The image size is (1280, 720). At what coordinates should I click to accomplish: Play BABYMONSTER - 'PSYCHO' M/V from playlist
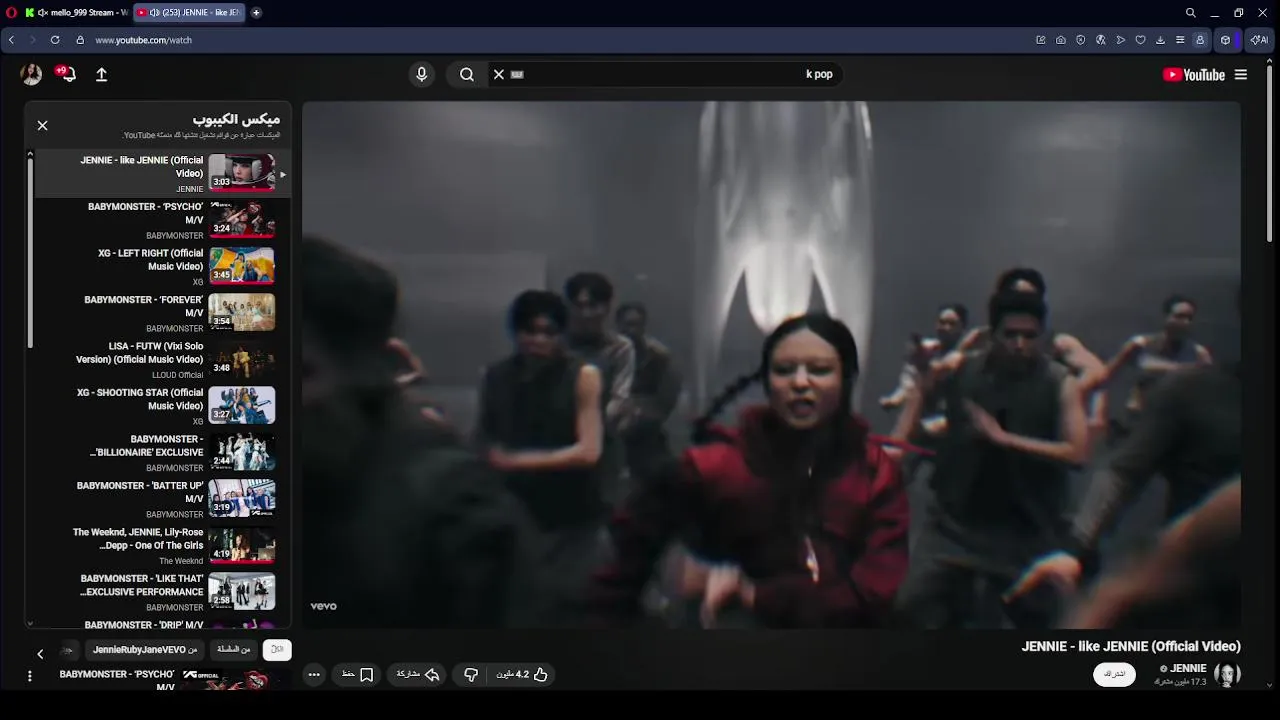click(x=162, y=220)
